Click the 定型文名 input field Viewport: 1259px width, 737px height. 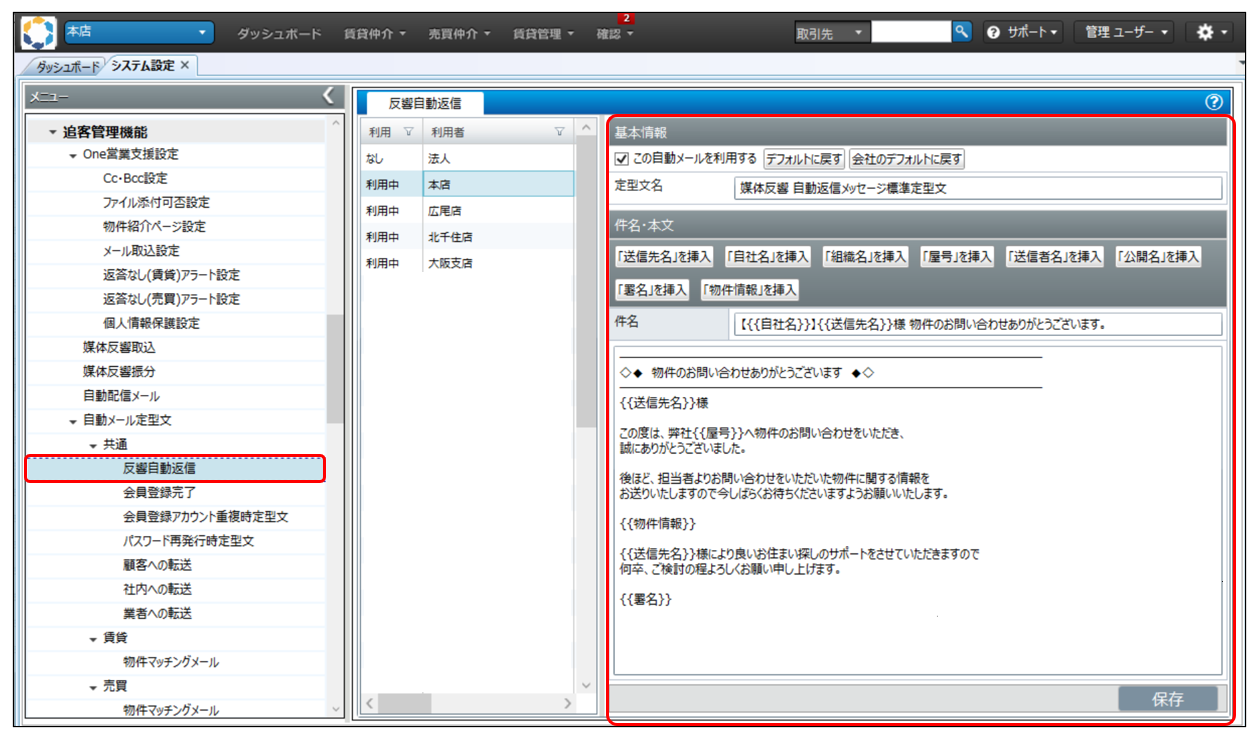[978, 187]
